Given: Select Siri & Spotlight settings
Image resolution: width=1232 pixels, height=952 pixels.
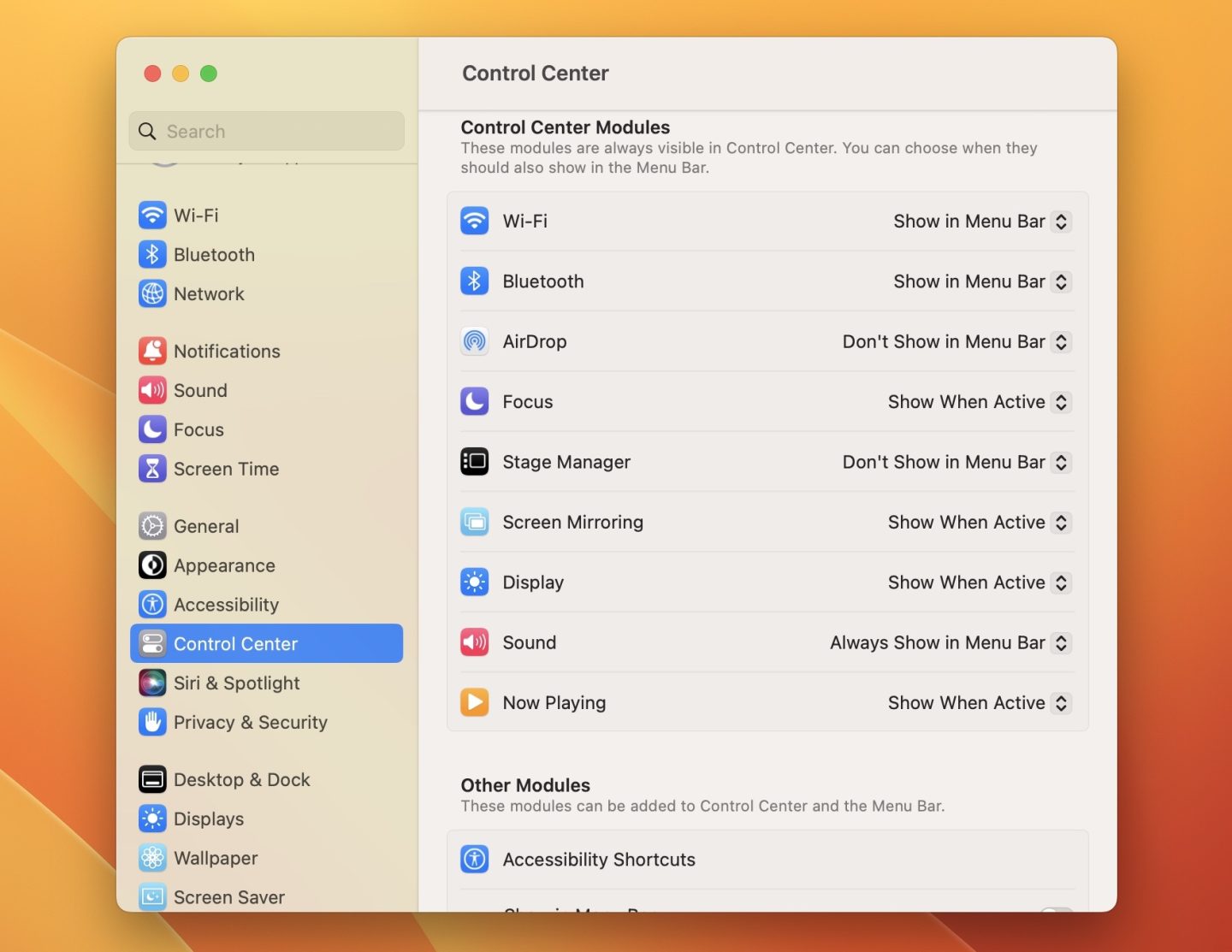Looking at the screenshot, I should (x=237, y=683).
